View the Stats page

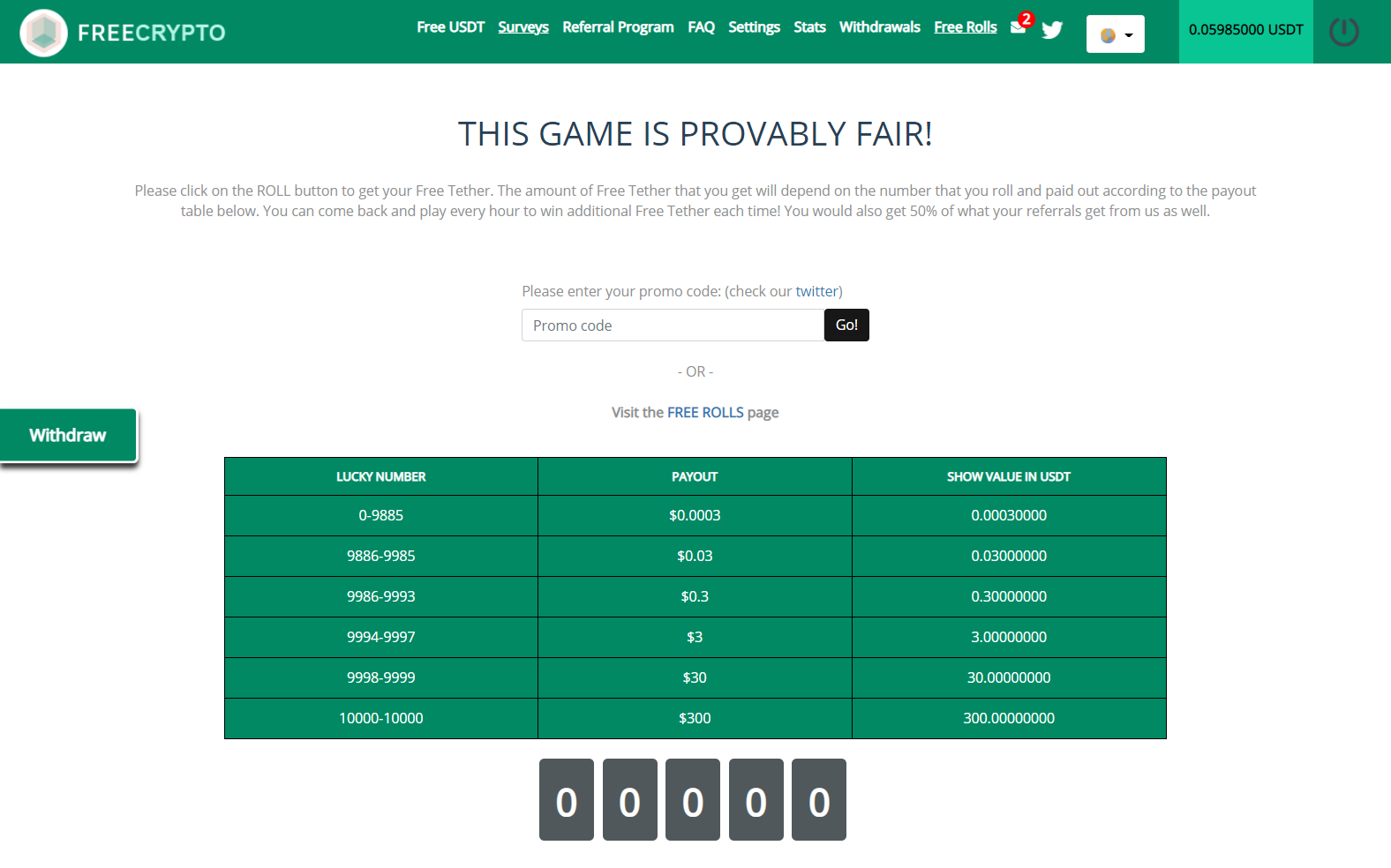pos(809,27)
